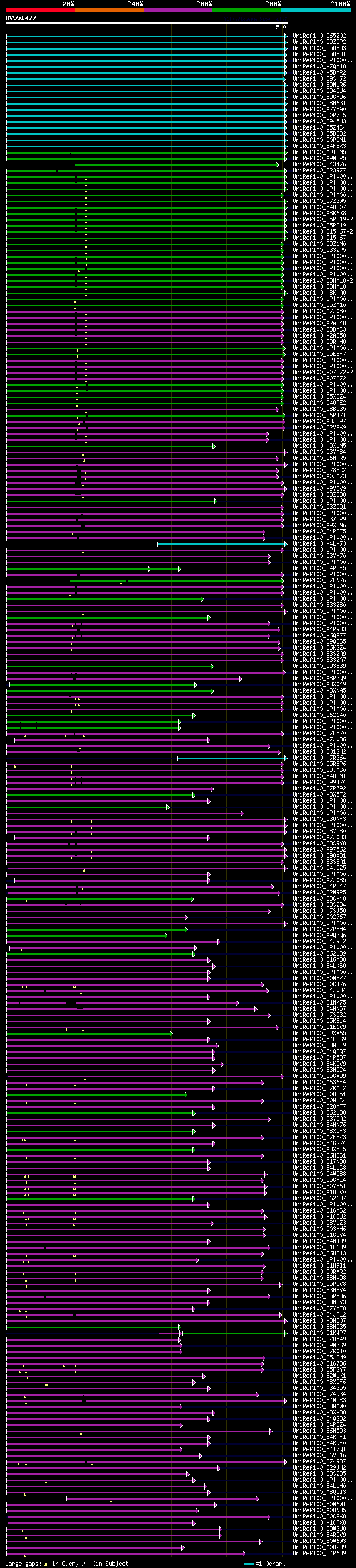Select label UniRef100_C7YXE8
This screenshot has height=1568, width=356.
(x=319, y=1309)
